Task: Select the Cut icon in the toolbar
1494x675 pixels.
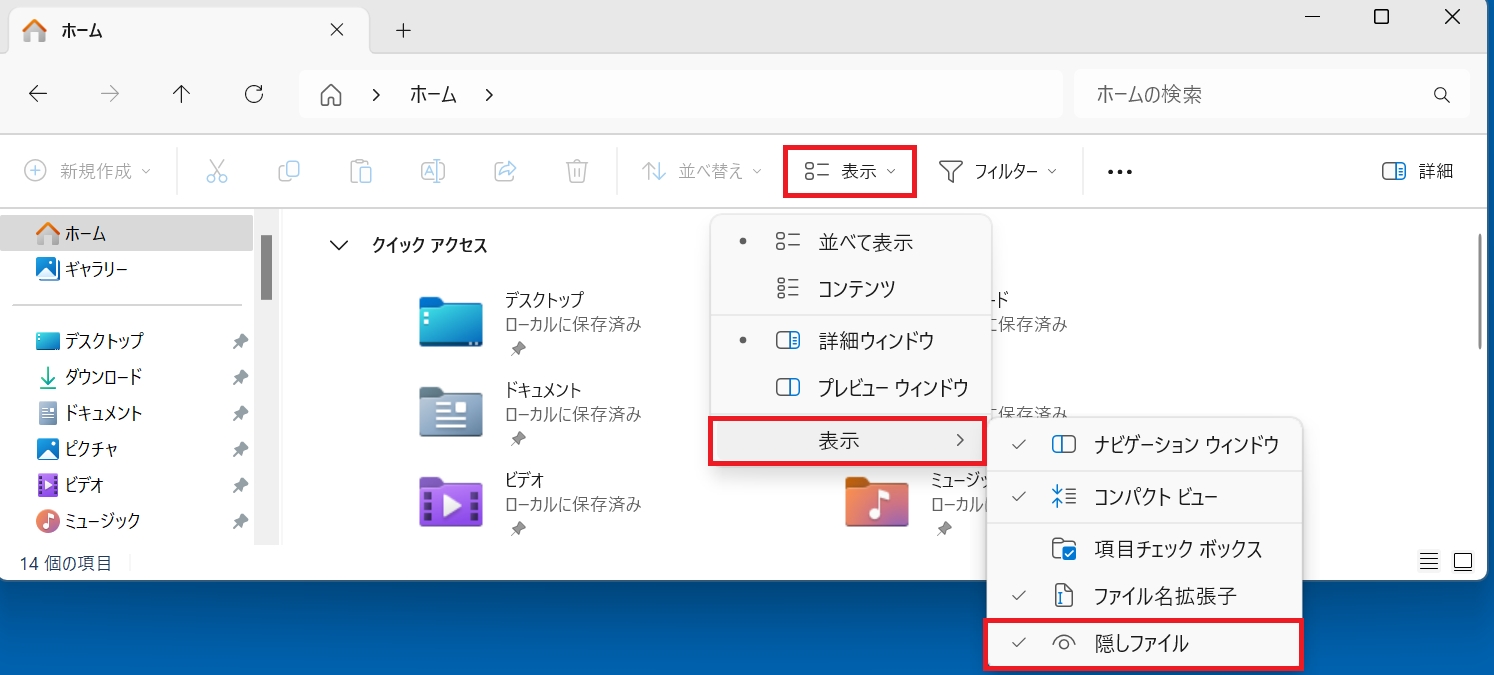Action: tap(217, 170)
